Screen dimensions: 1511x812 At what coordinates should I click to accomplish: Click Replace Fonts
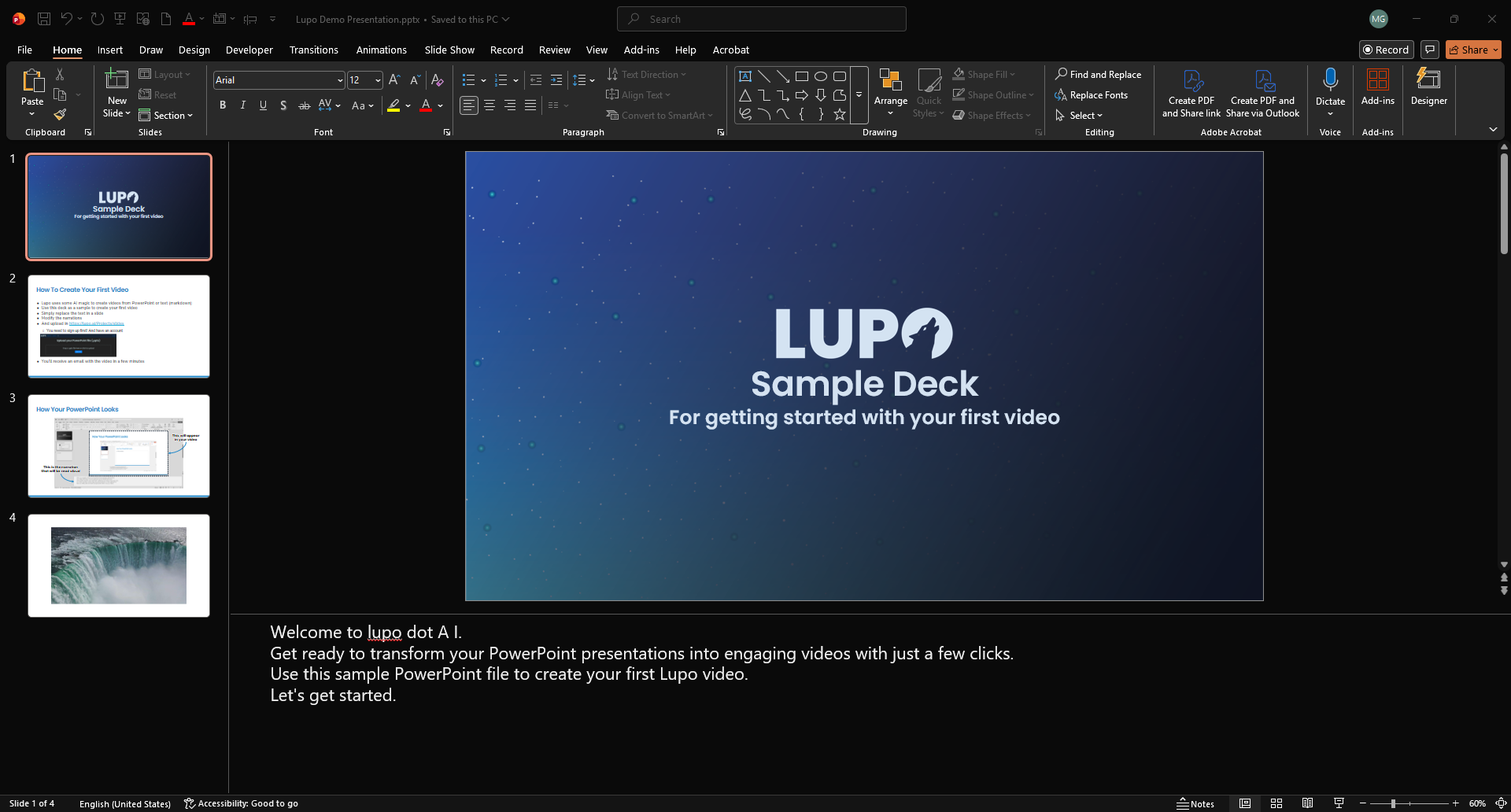[1092, 94]
